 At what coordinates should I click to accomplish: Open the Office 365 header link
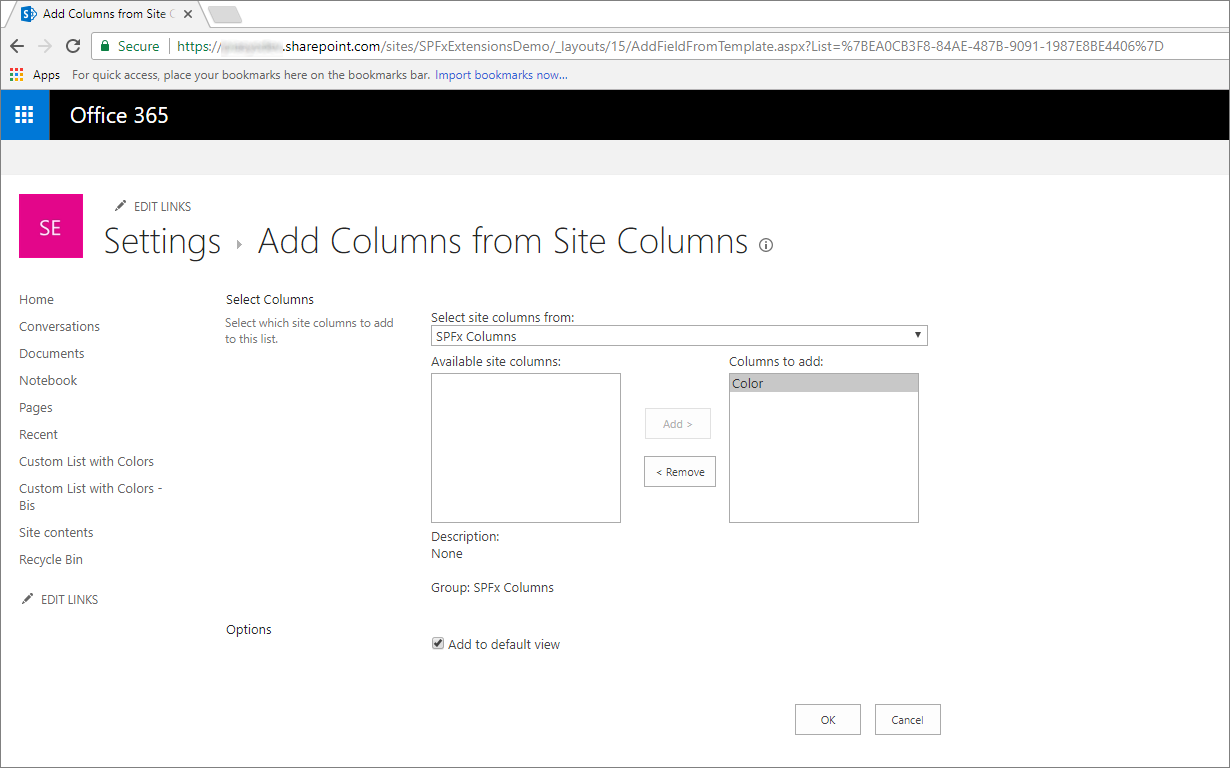tap(119, 115)
